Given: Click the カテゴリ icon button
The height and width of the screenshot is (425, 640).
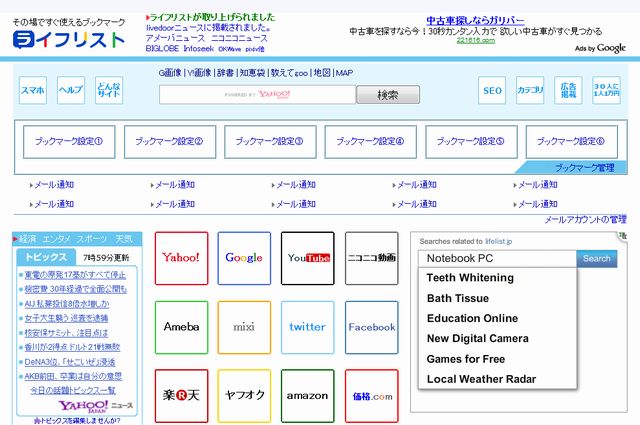Looking at the screenshot, I should click(x=530, y=90).
